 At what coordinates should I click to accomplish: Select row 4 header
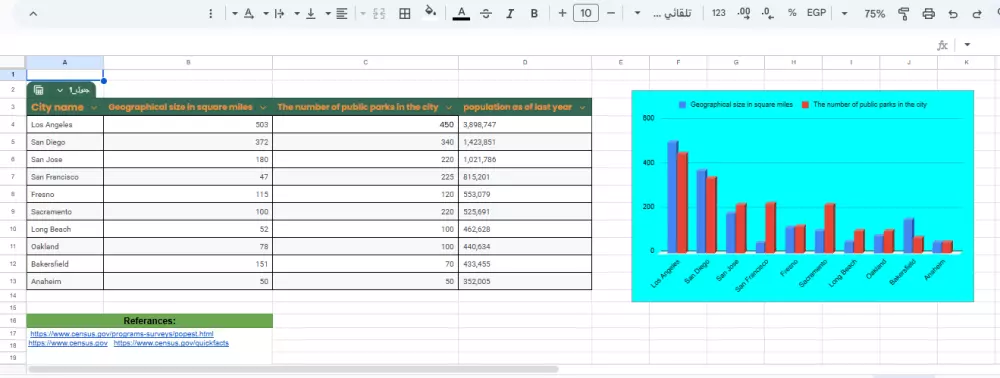tap(13, 125)
